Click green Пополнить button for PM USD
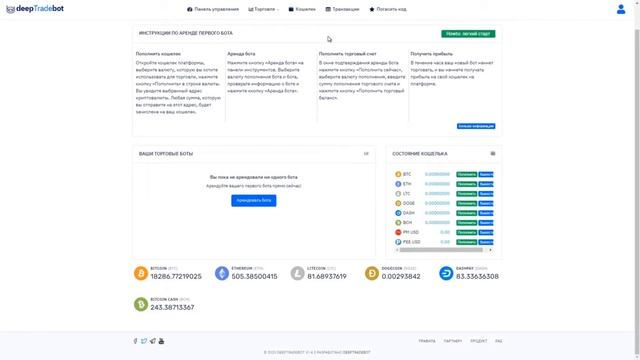 (x=467, y=232)
